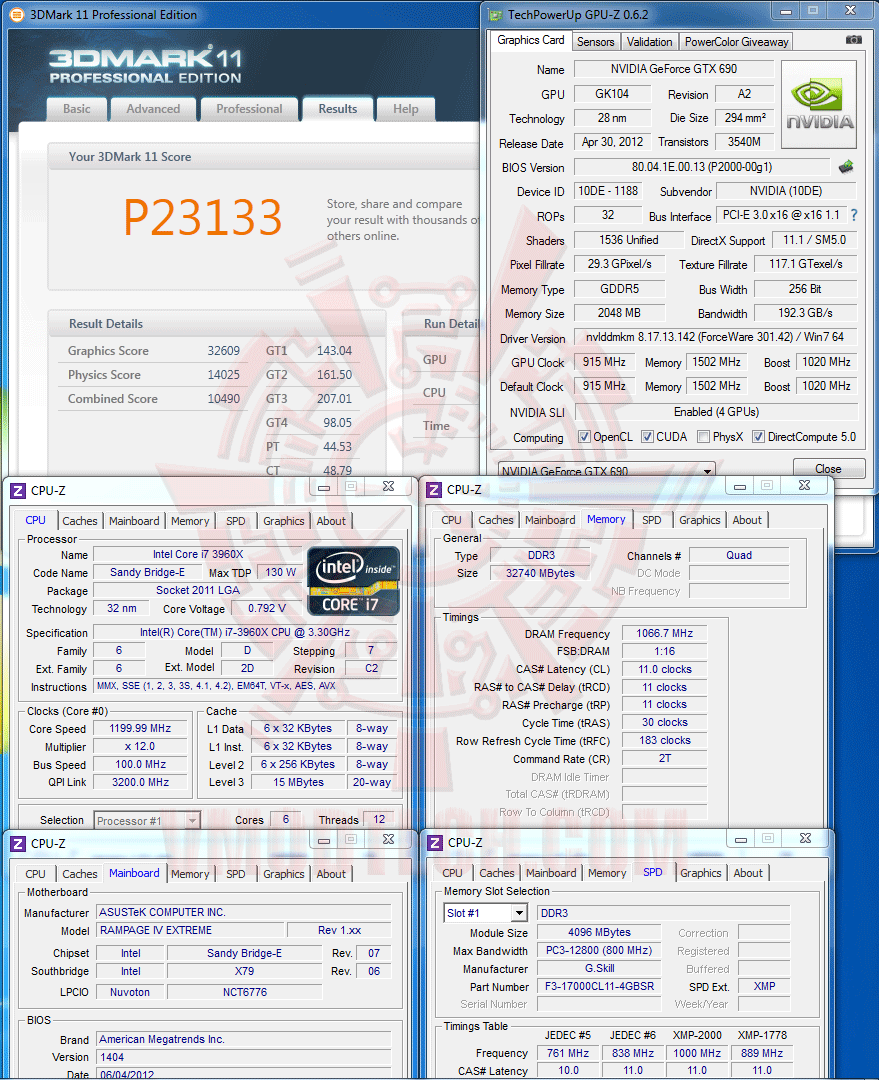The image size is (879, 1080).
Task: Click the RAMPAGE IV EXTREME model field
Action: [189, 930]
